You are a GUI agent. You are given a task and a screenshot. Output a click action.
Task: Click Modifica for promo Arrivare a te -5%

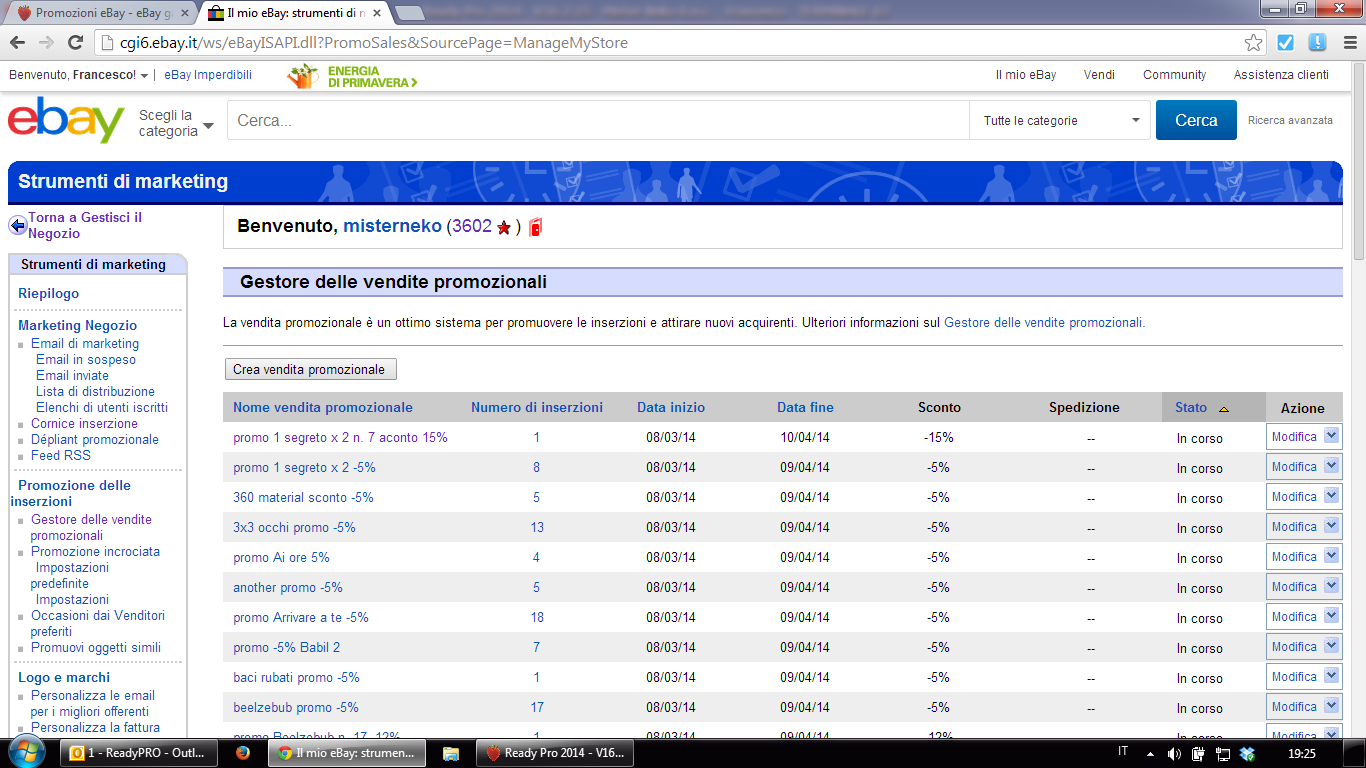tap(1294, 617)
